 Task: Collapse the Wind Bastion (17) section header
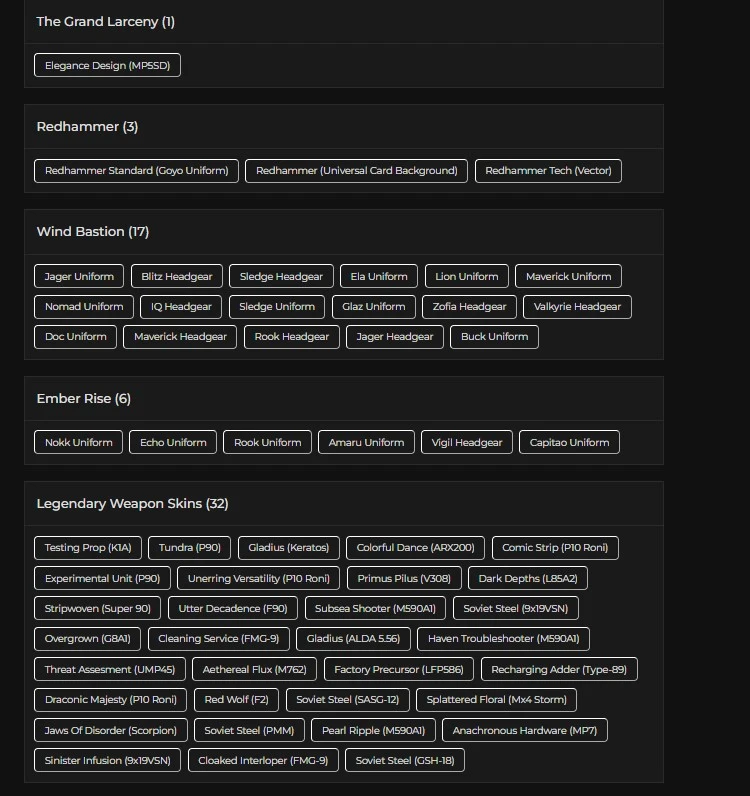click(93, 232)
